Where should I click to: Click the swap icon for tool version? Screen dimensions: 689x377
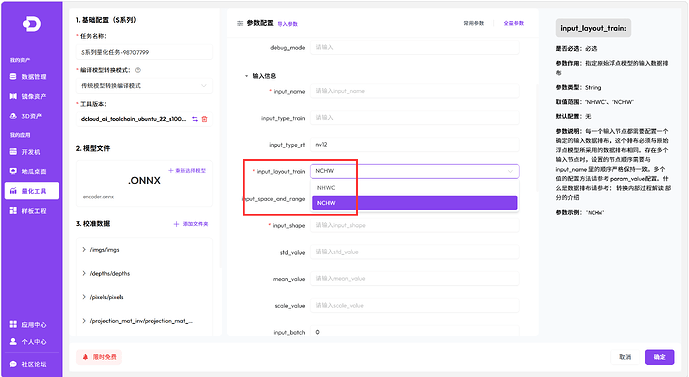pyautogui.click(x=195, y=119)
